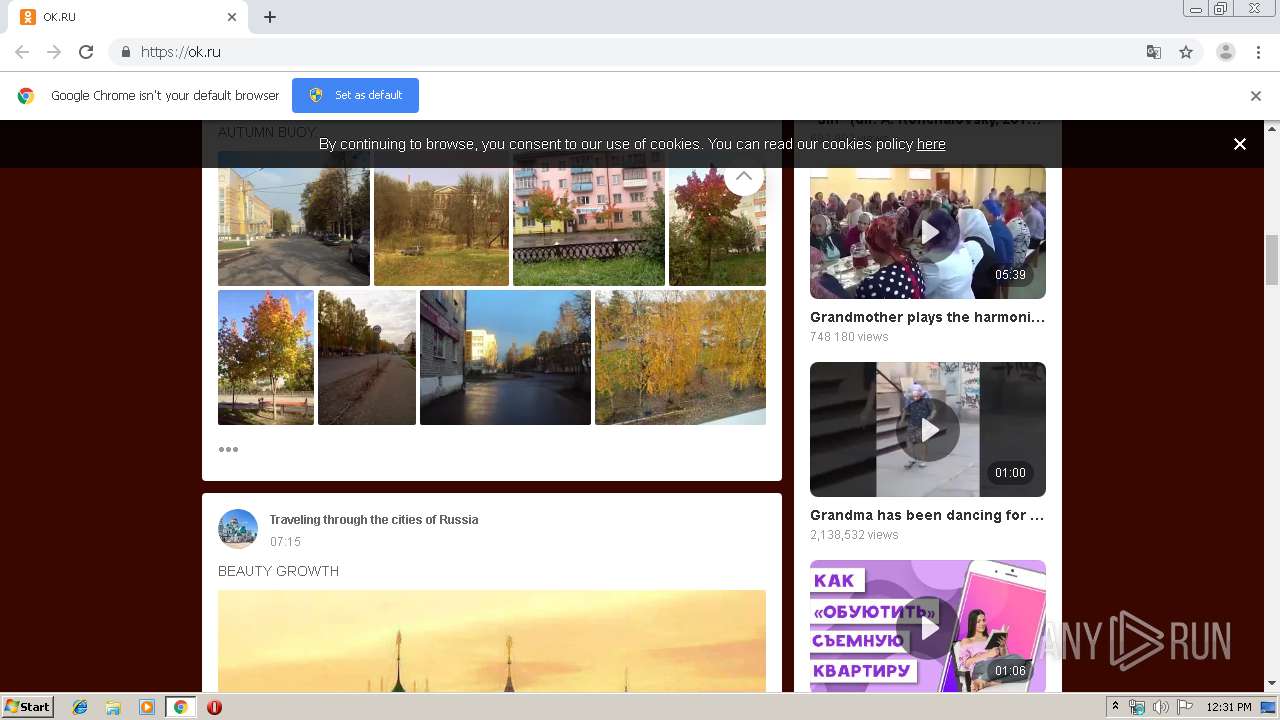Viewport: 1280px width, 720px height.
Task: Open the sidewalk alley photo thumbnail
Action: pos(367,357)
